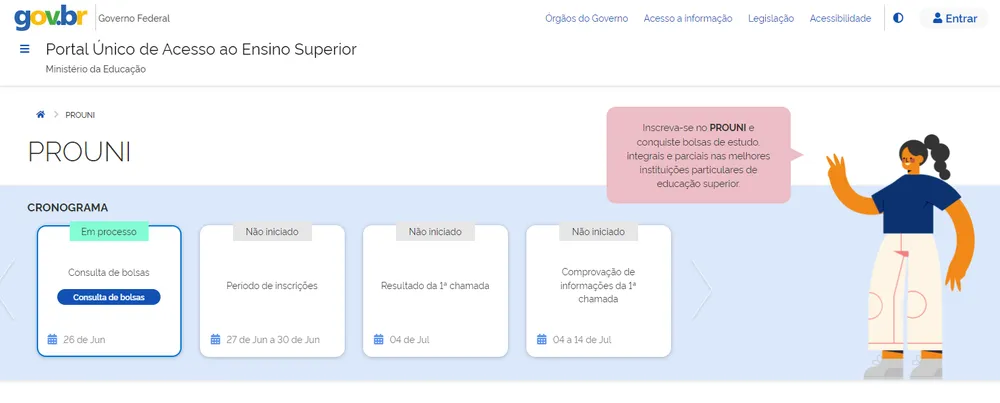This screenshot has height=403, width=1000.
Task: Select the Período de inscrições card
Action: pyautogui.click(x=272, y=291)
